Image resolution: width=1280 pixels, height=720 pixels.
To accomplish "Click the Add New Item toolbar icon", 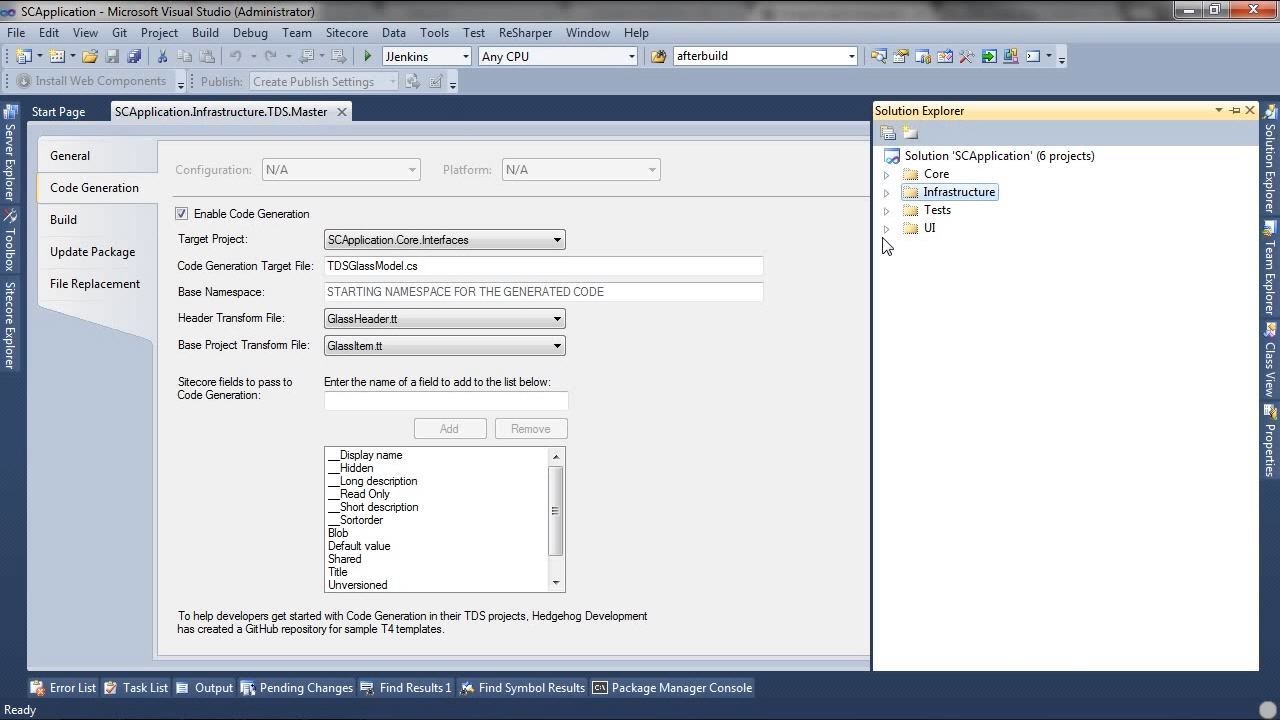I will (57, 57).
